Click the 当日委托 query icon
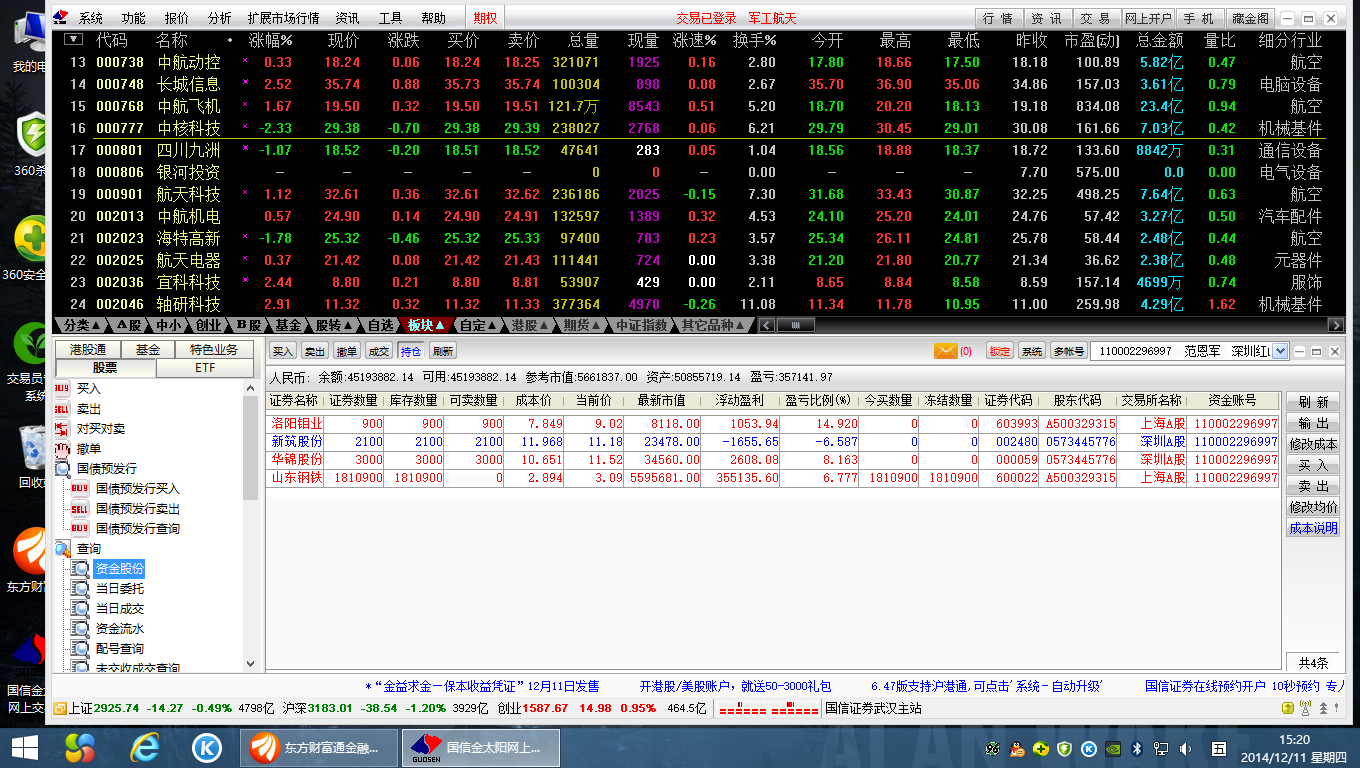 pyautogui.click(x=80, y=589)
